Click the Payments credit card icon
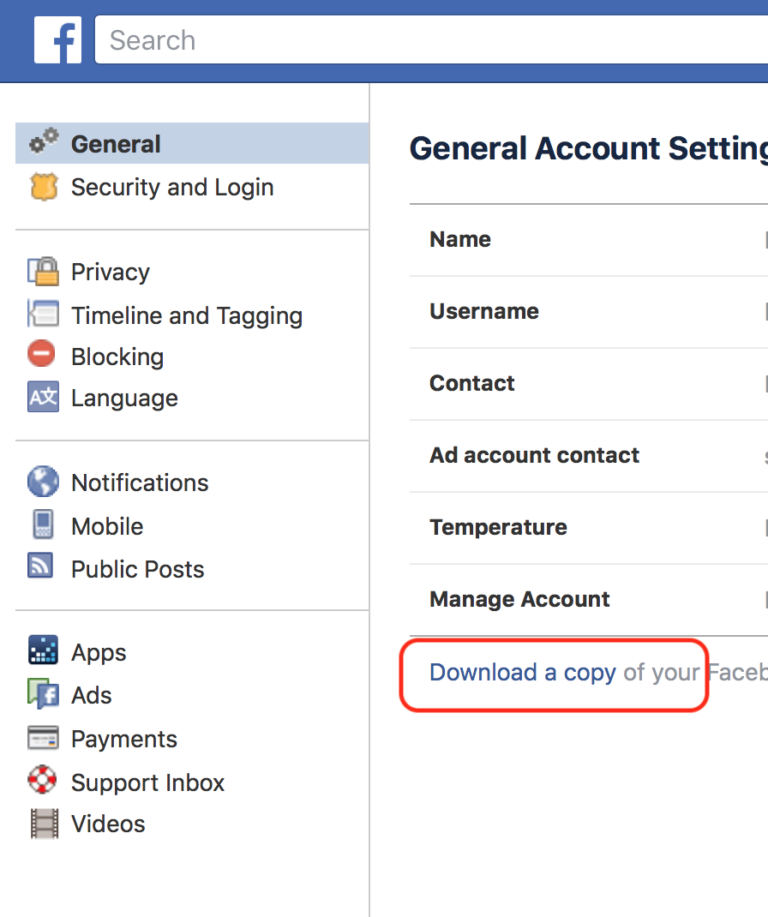The height and width of the screenshot is (917, 768). (x=43, y=737)
